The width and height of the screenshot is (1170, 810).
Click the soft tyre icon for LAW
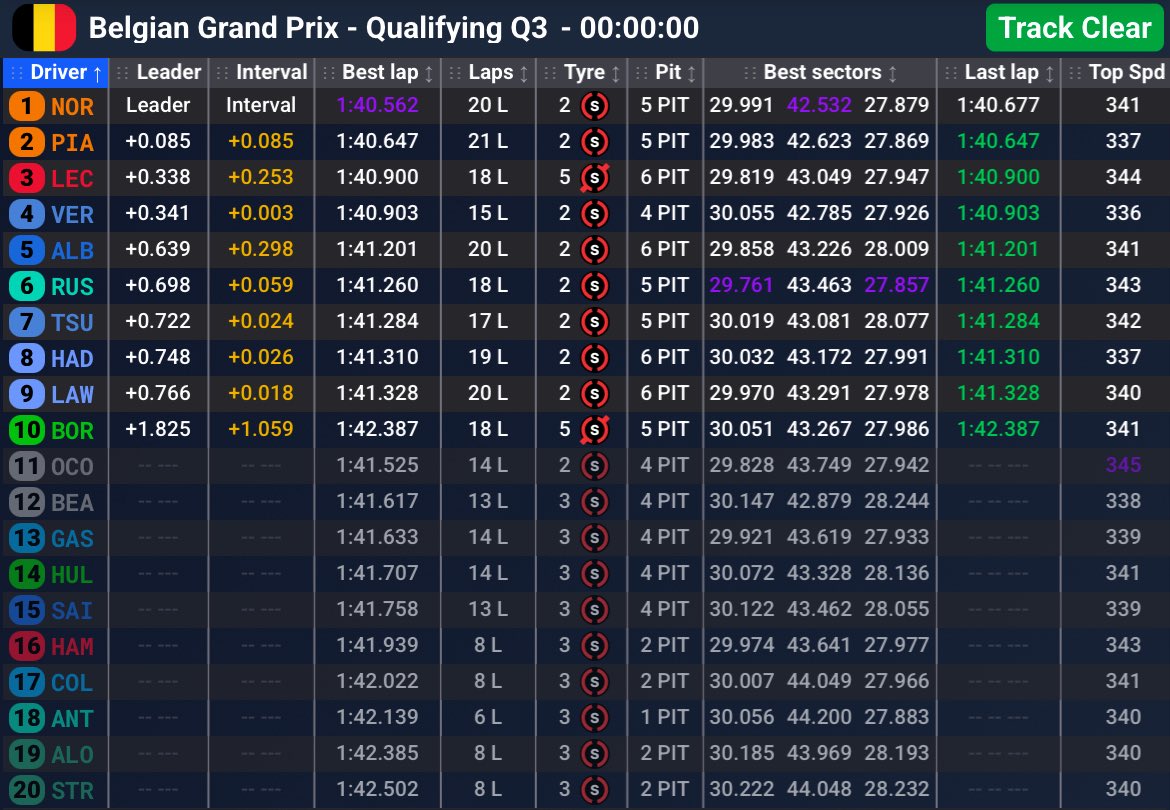click(595, 394)
